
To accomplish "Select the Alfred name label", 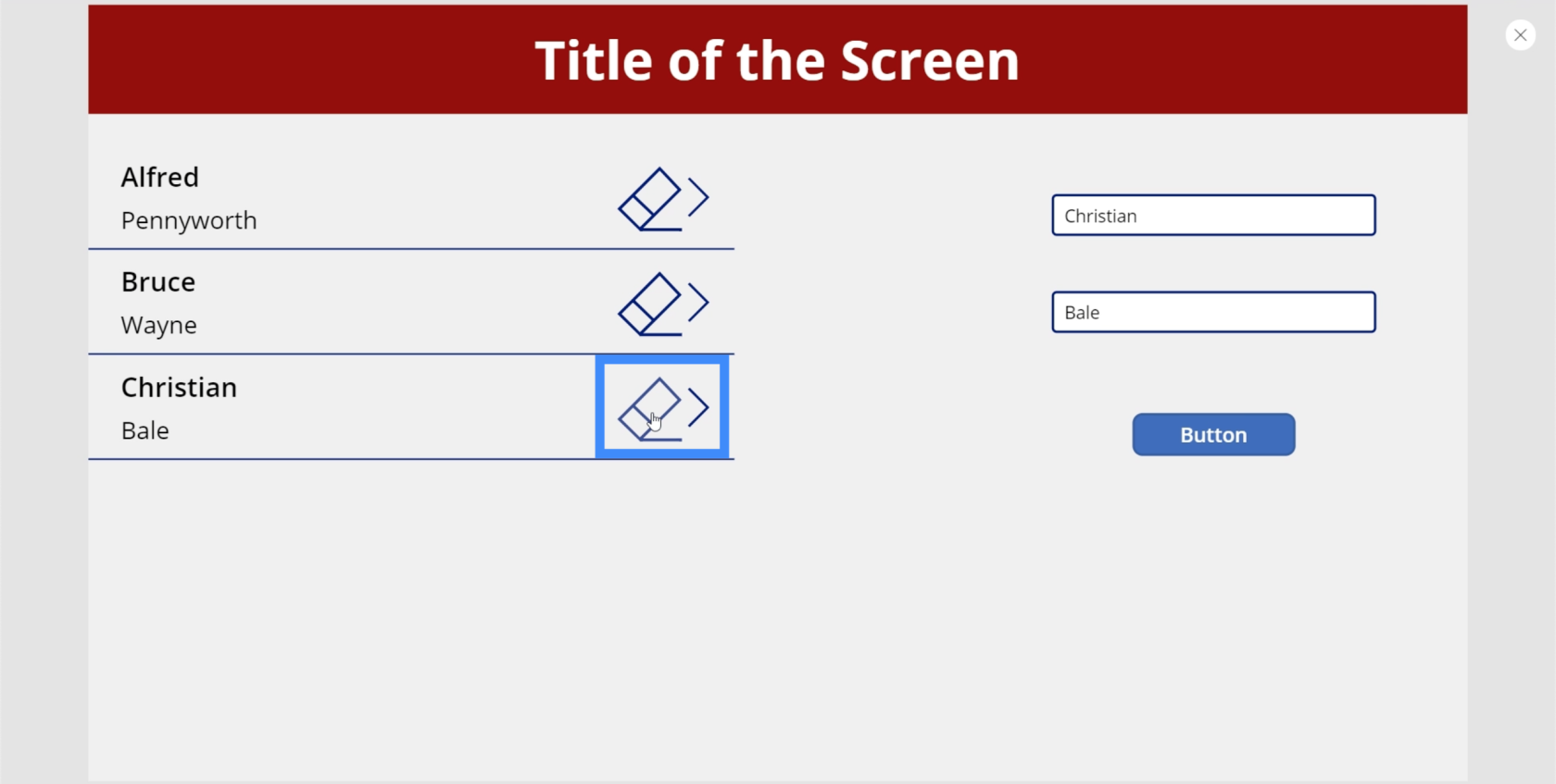I will [x=160, y=177].
